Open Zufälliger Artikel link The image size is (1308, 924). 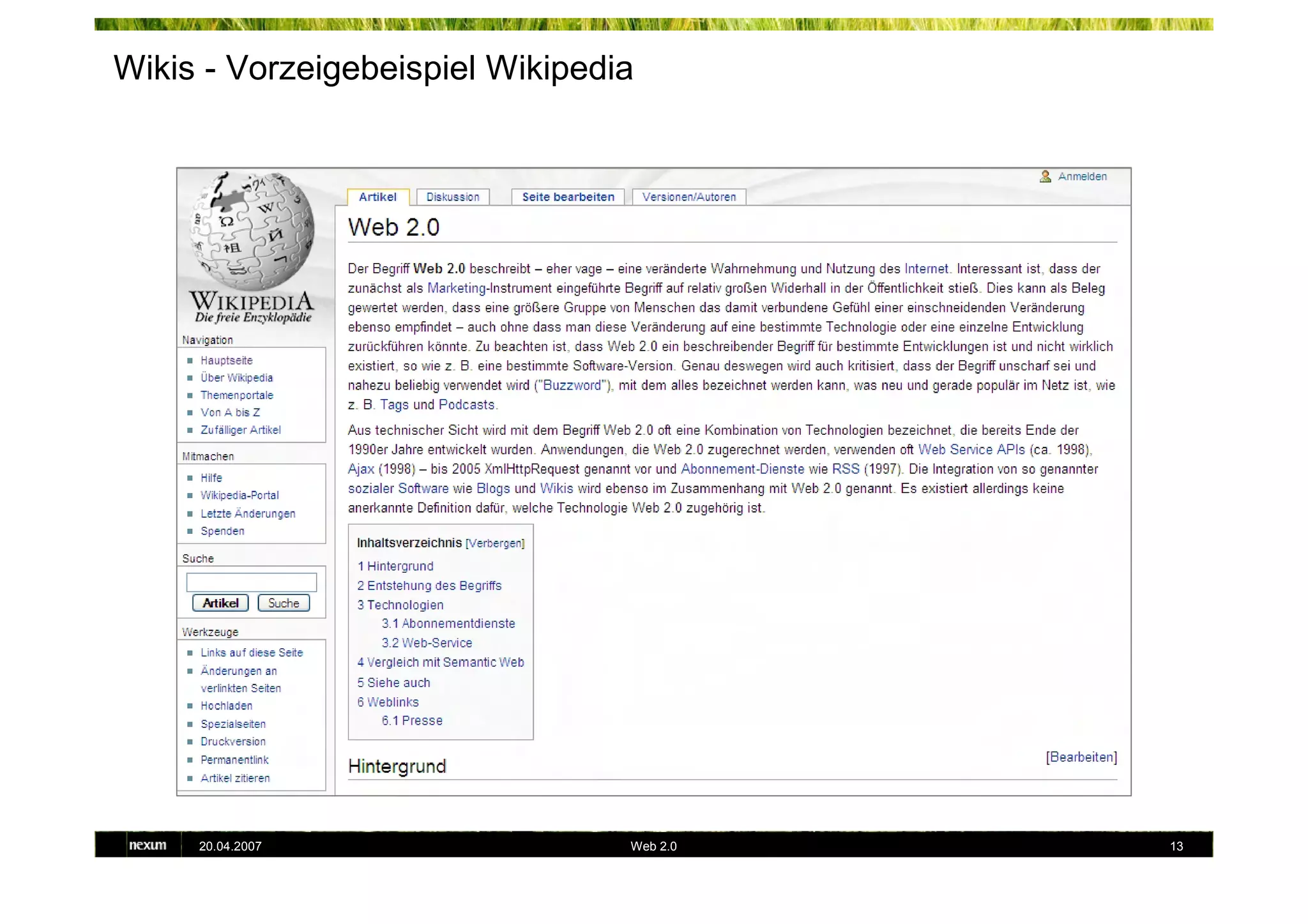coord(241,430)
